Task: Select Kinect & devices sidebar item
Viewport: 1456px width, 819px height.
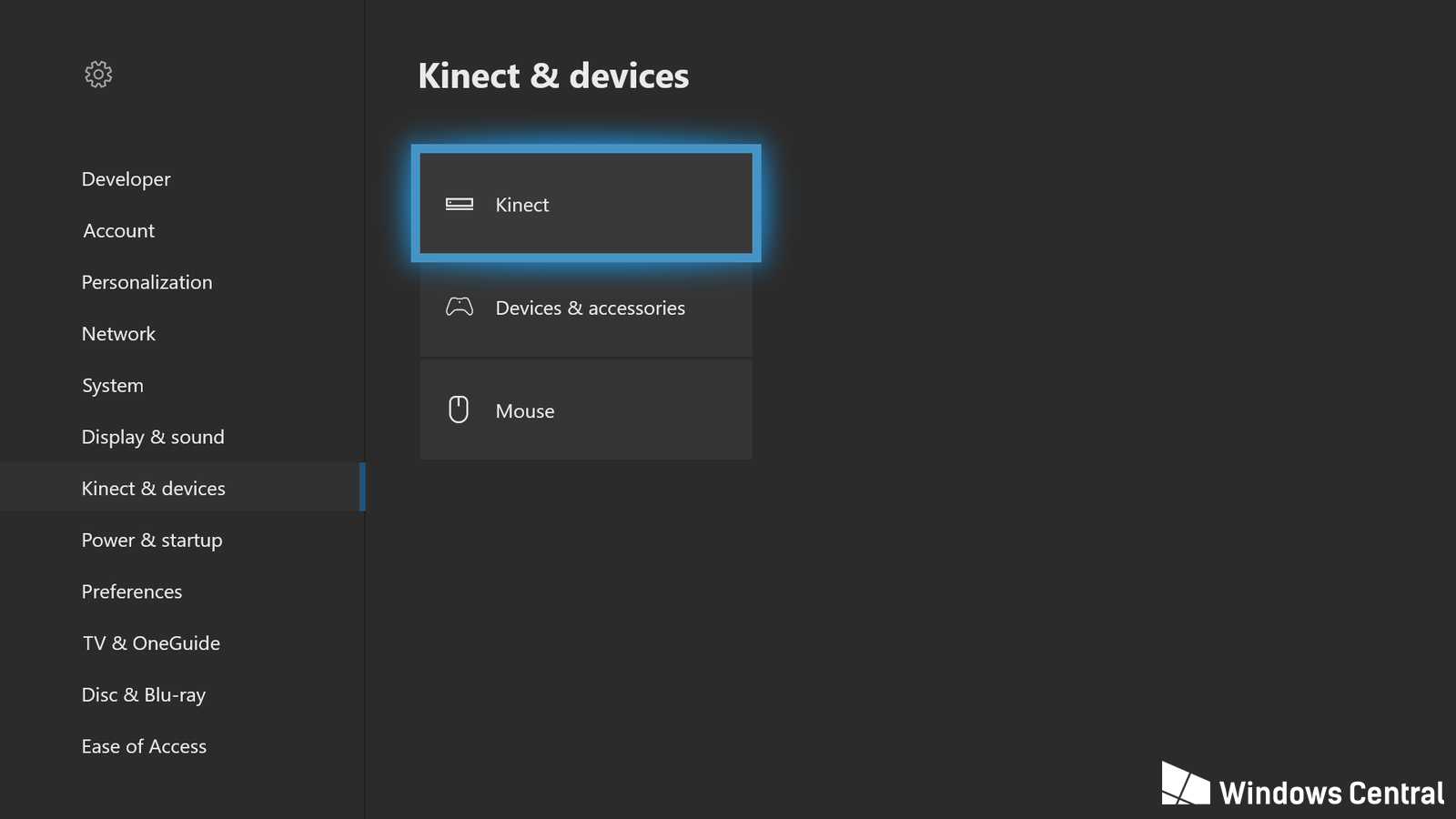Action: [154, 489]
